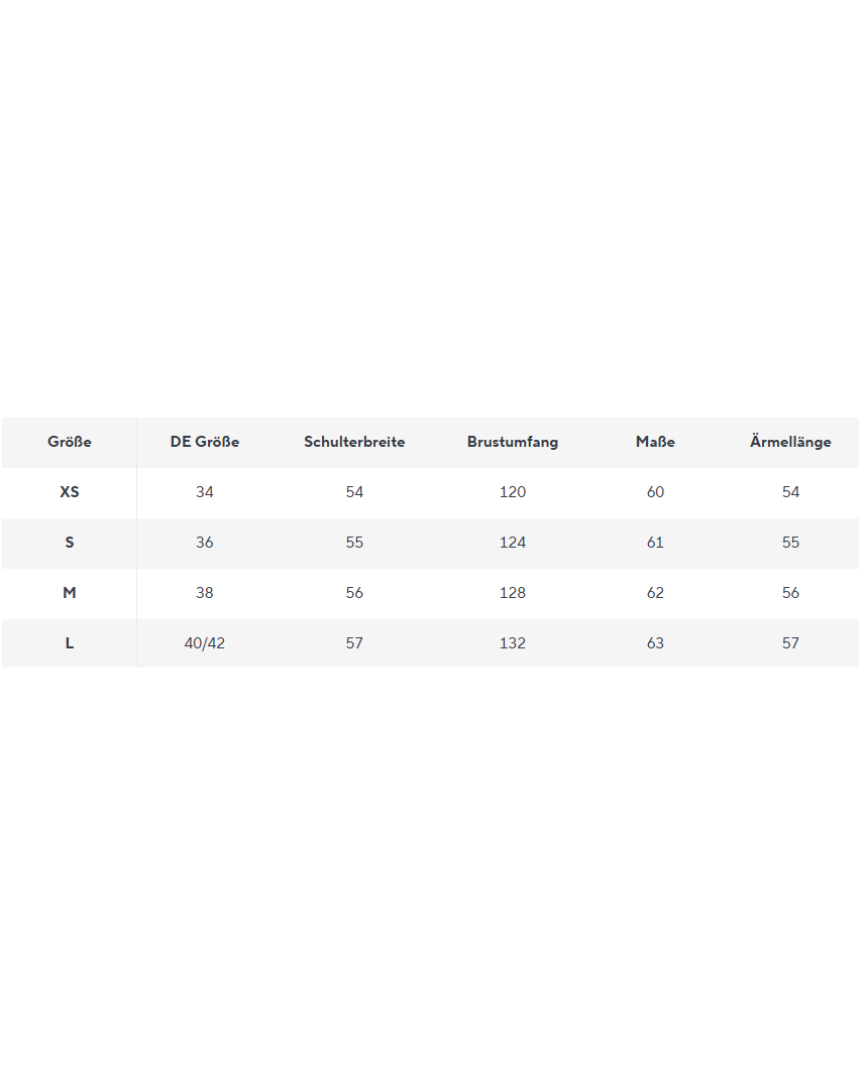This screenshot has width=864, height=1080.
Task: Click the S size row label
Action: coord(69,543)
